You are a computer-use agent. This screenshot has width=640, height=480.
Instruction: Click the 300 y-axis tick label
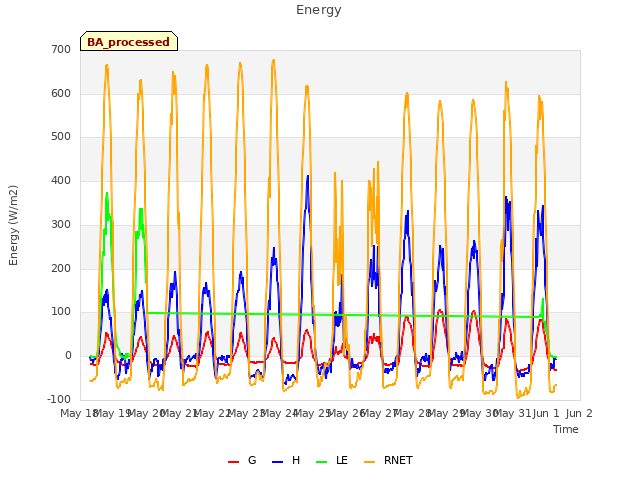pos(61,224)
